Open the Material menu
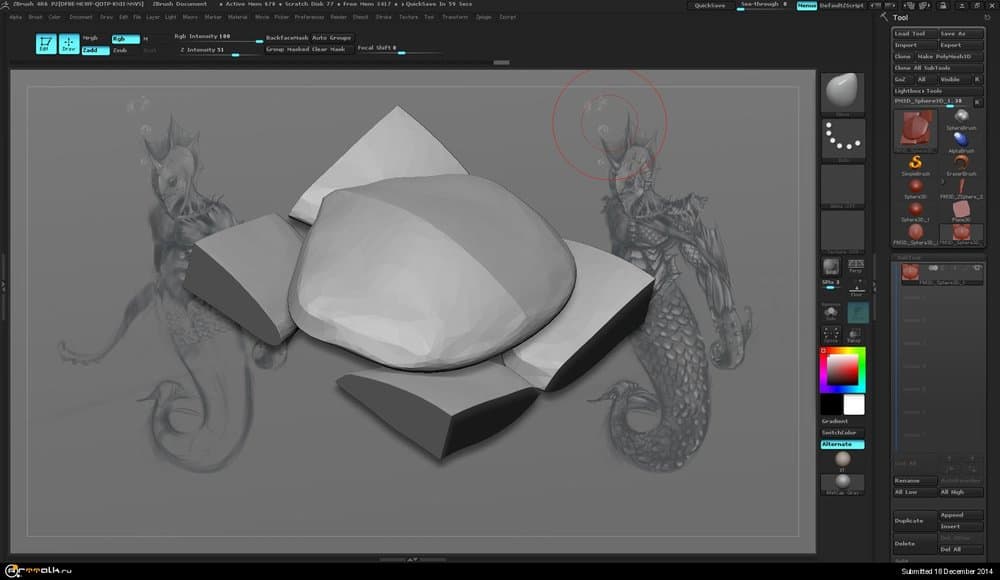The image size is (1000, 580). 238,17
